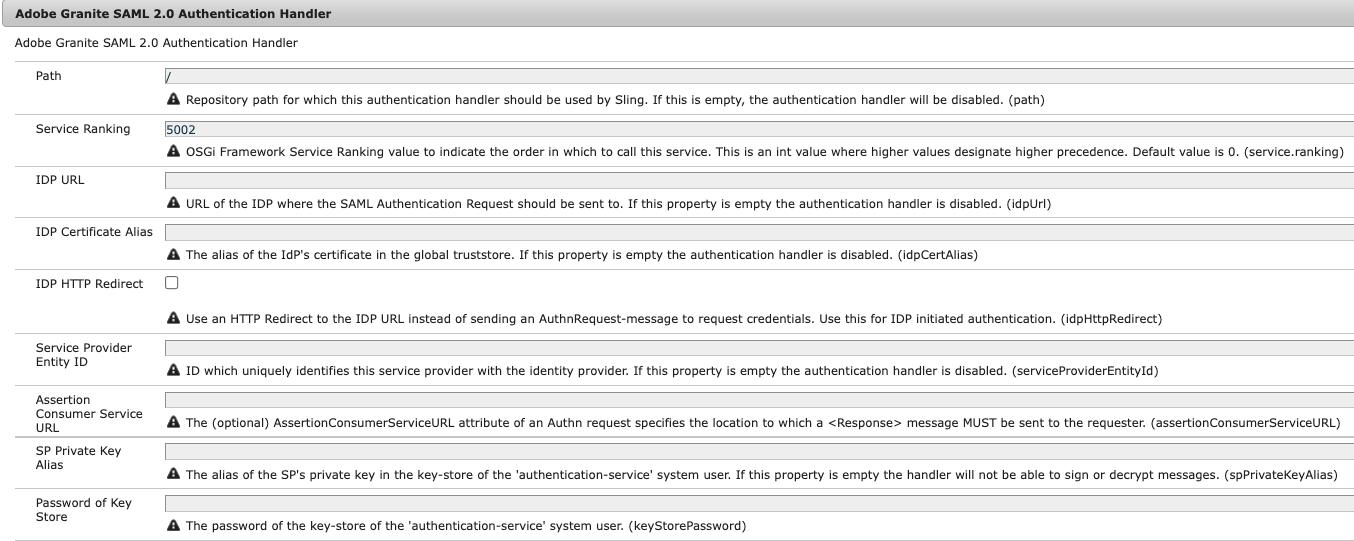Click the description text ending '(idpCertAlias)'

(x=581, y=254)
